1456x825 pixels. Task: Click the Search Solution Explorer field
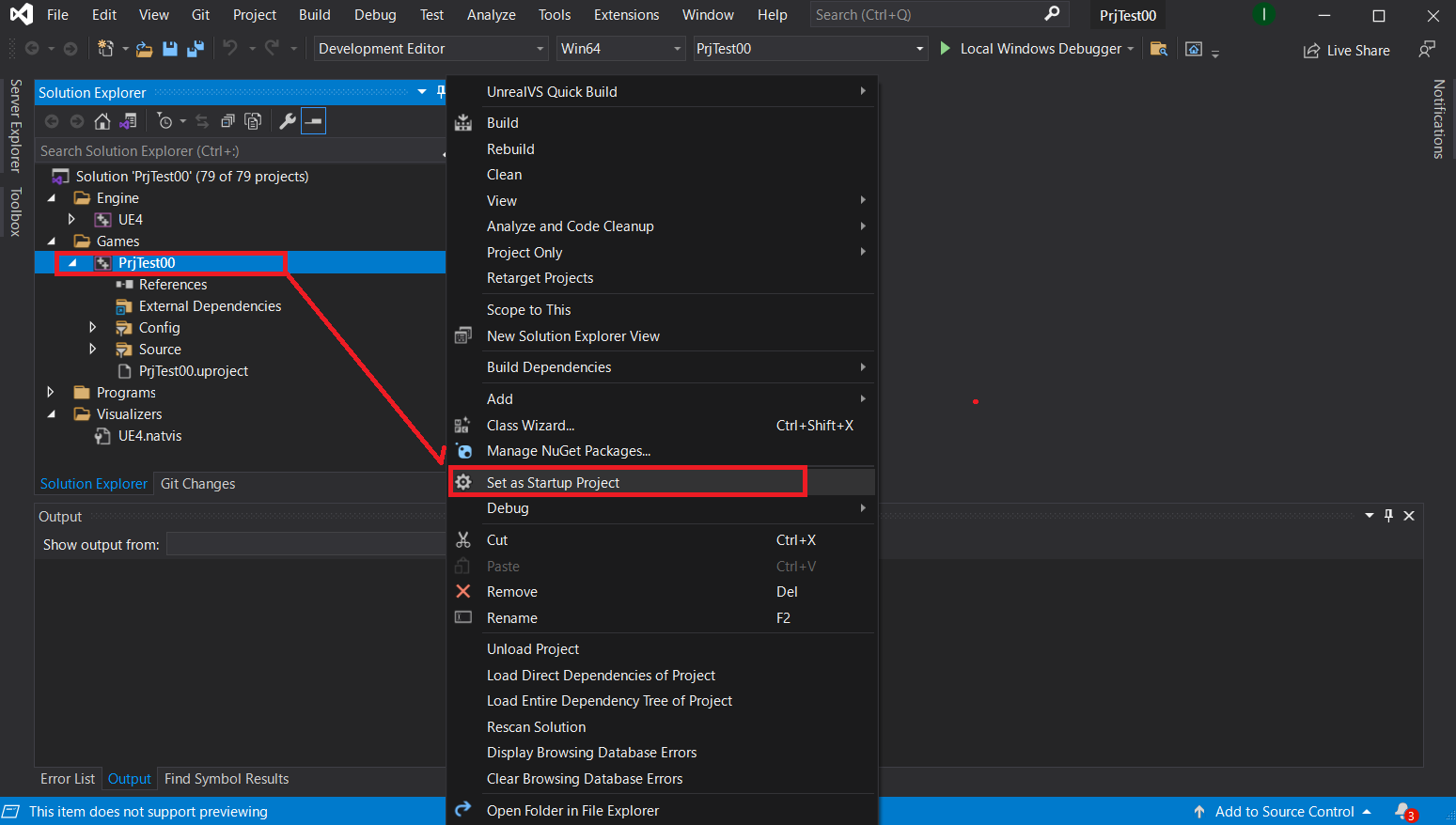point(240,150)
